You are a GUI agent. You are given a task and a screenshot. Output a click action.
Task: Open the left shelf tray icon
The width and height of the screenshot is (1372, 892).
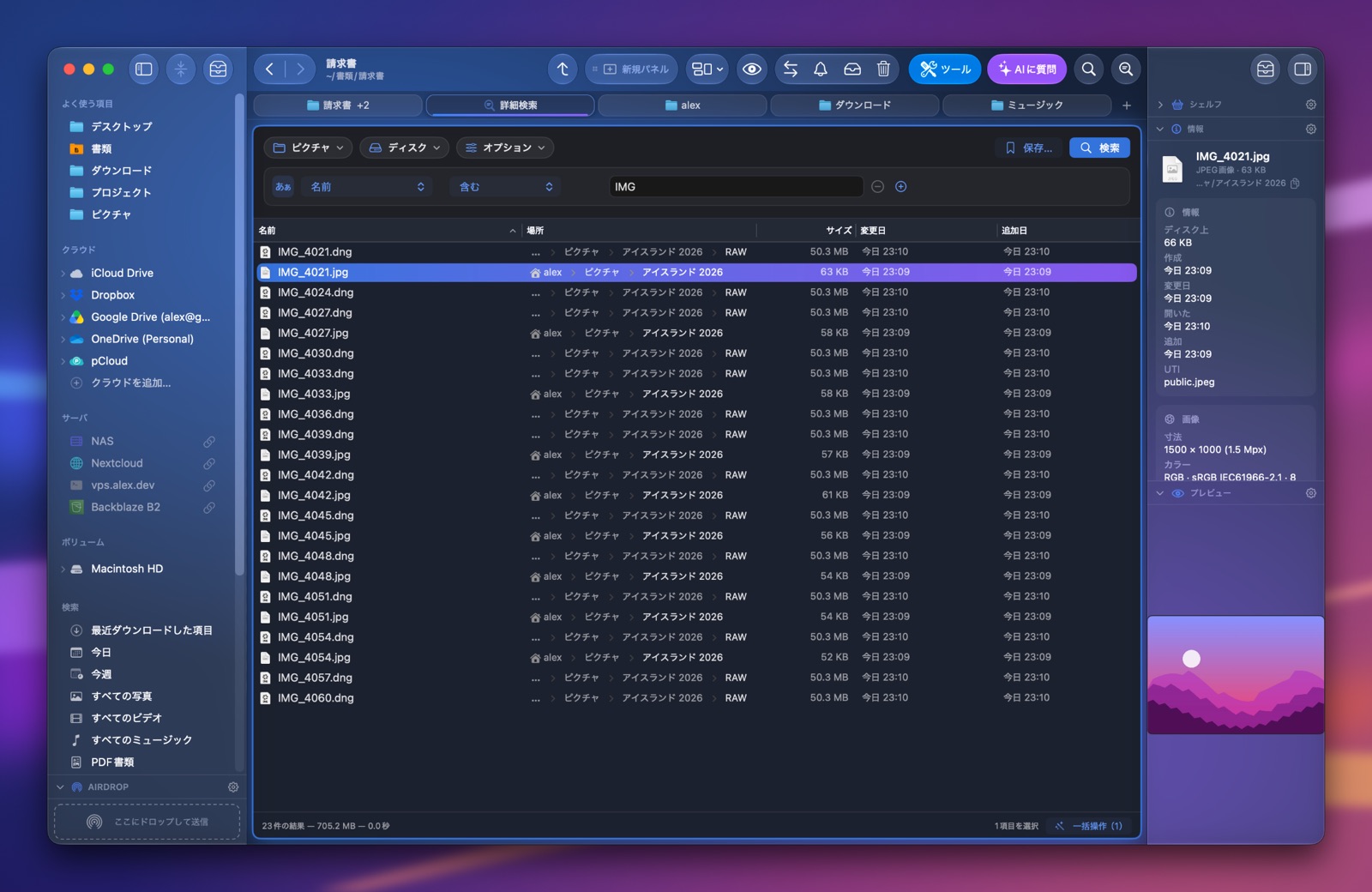click(218, 69)
